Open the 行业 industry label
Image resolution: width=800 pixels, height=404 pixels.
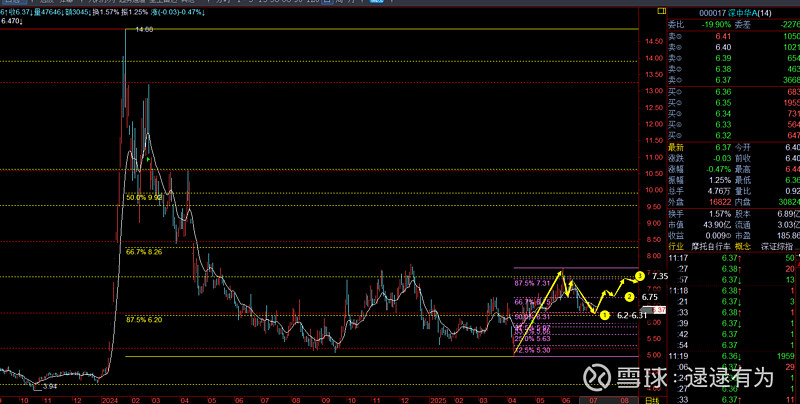676,247
